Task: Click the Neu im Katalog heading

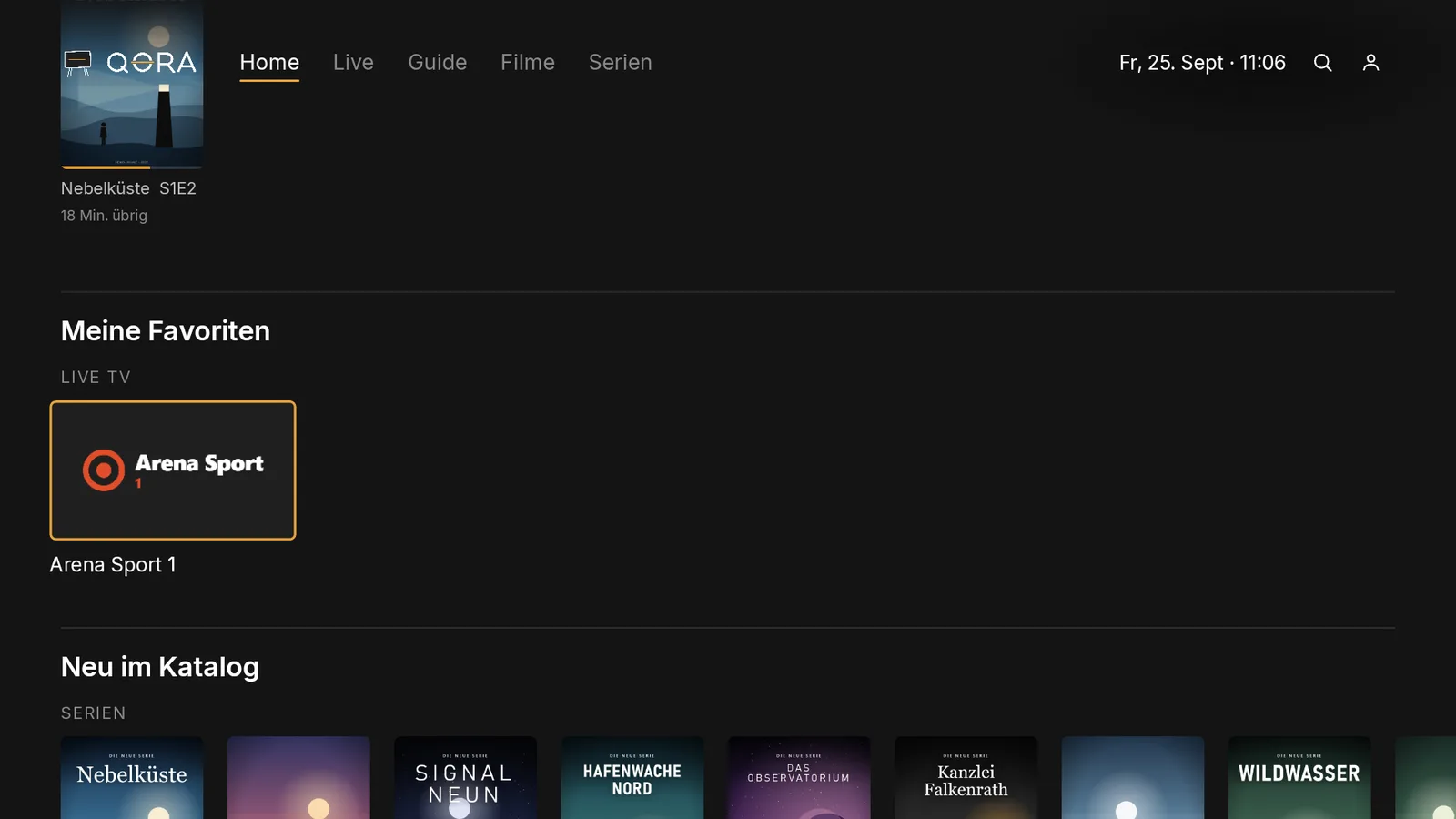Action: coord(160,667)
